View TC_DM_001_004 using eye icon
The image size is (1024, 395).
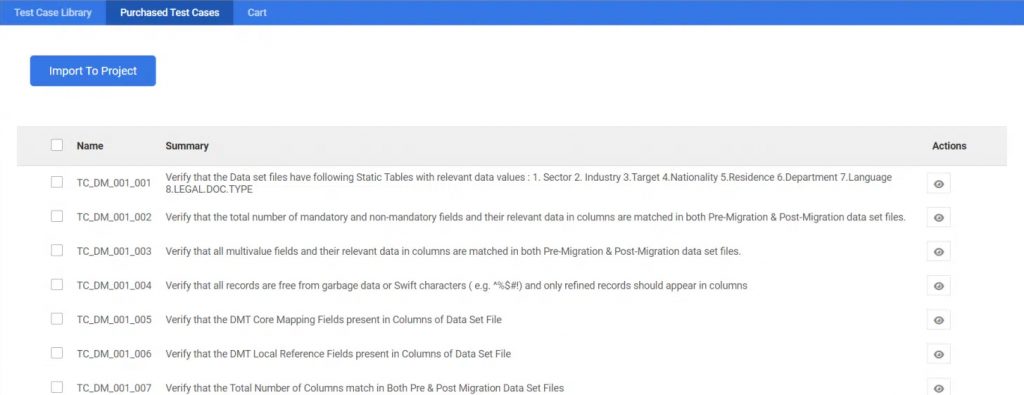click(938, 286)
